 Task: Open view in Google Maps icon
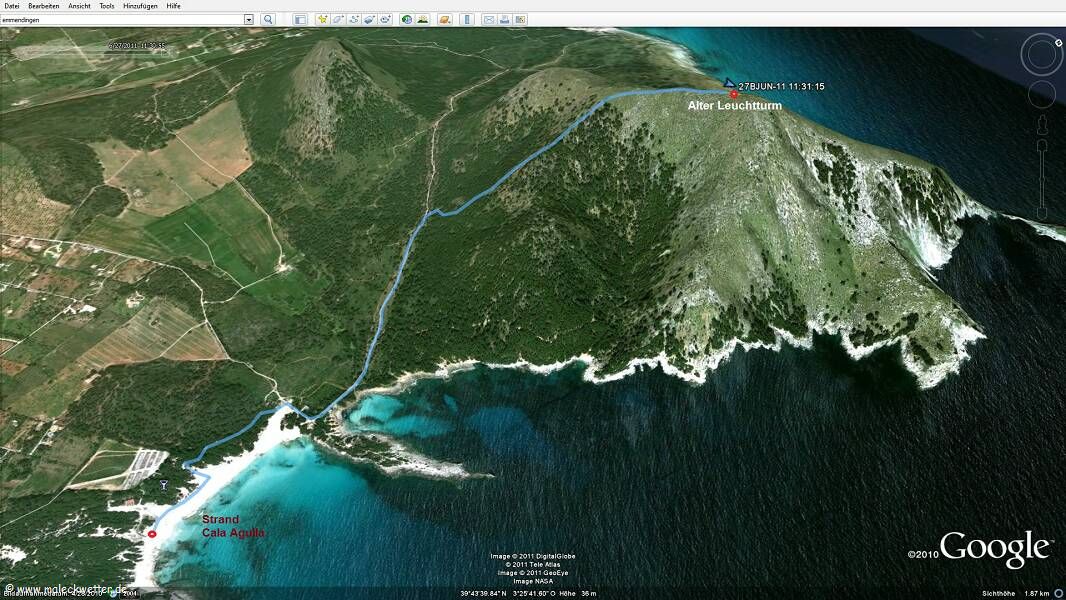tap(521, 19)
